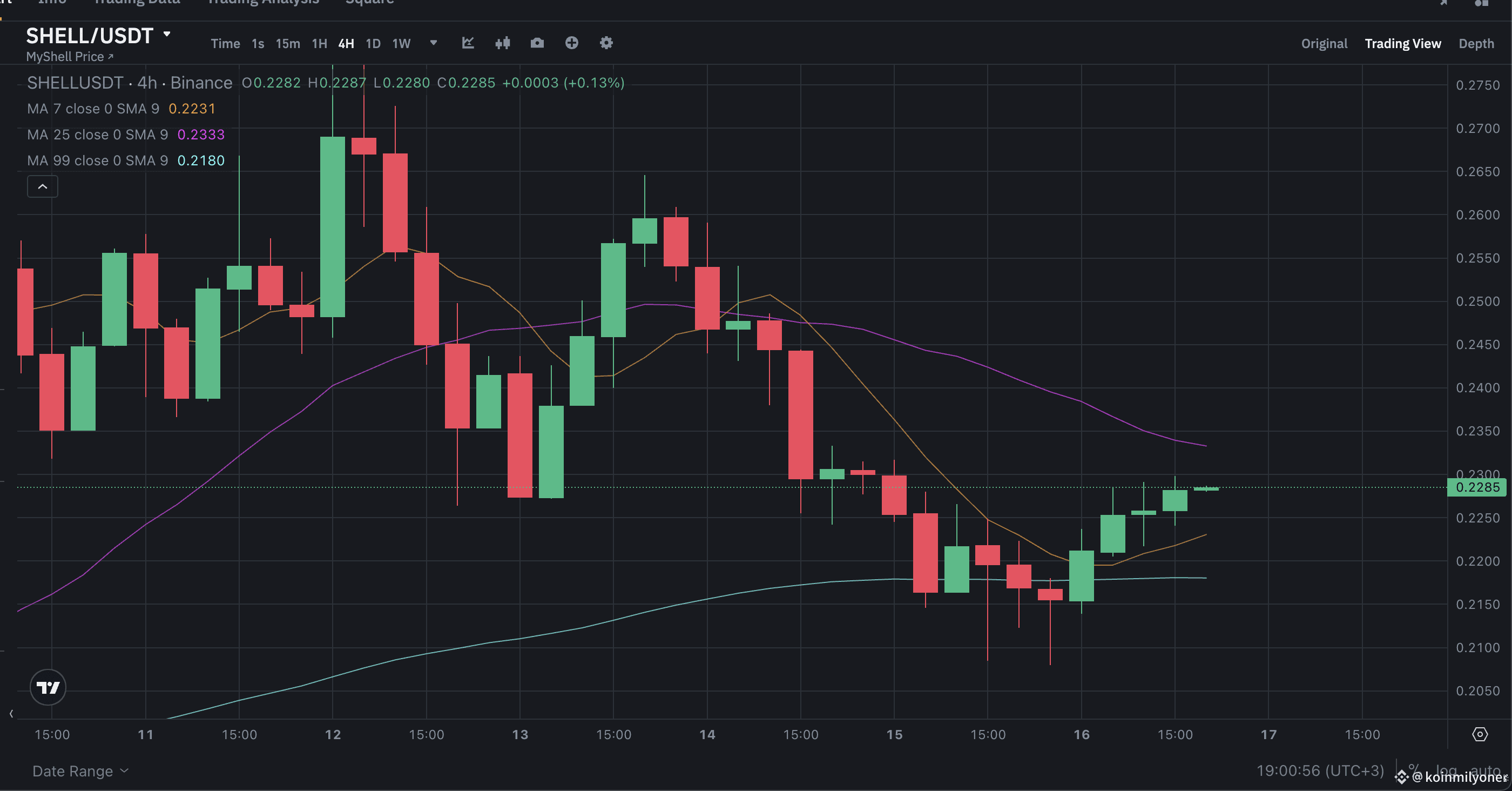Collapse the MA indicator legend panel
The image size is (1512, 791).
point(42,186)
